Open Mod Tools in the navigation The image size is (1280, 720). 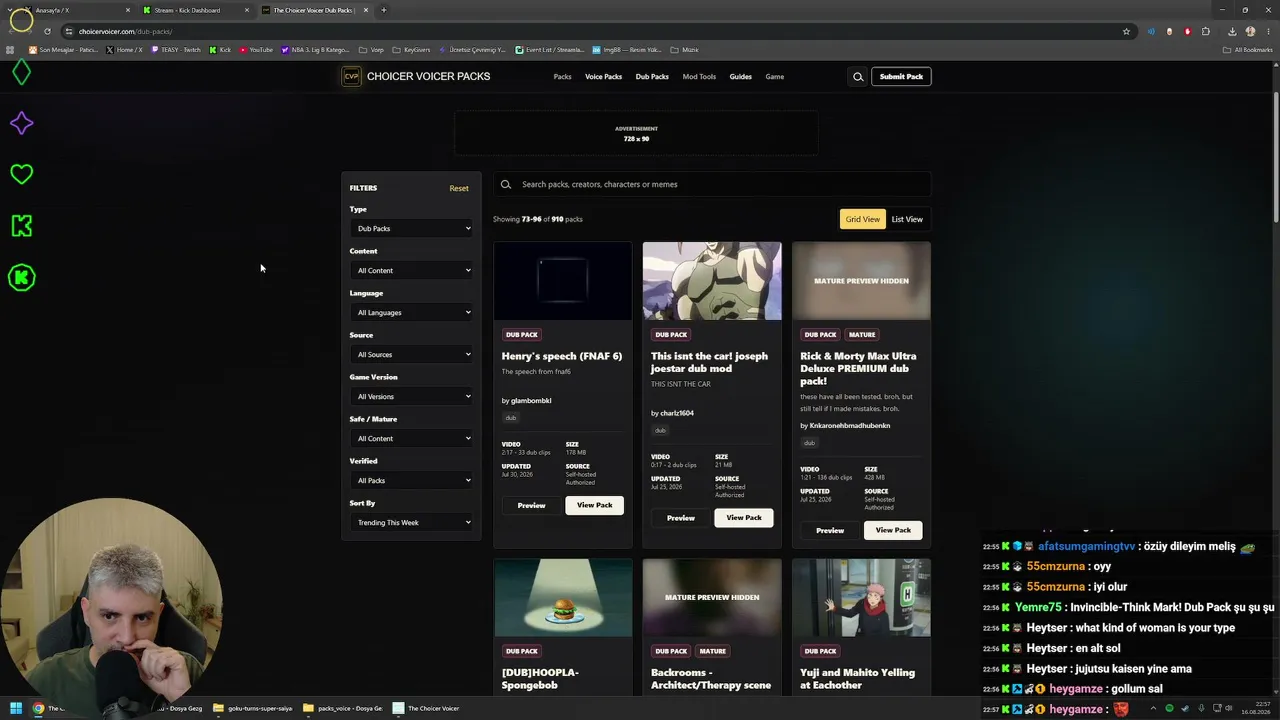(x=699, y=77)
